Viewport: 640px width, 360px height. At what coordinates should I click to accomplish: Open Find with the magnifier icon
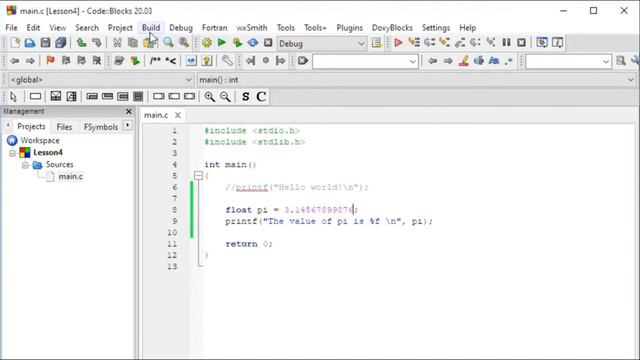[x=168, y=43]
